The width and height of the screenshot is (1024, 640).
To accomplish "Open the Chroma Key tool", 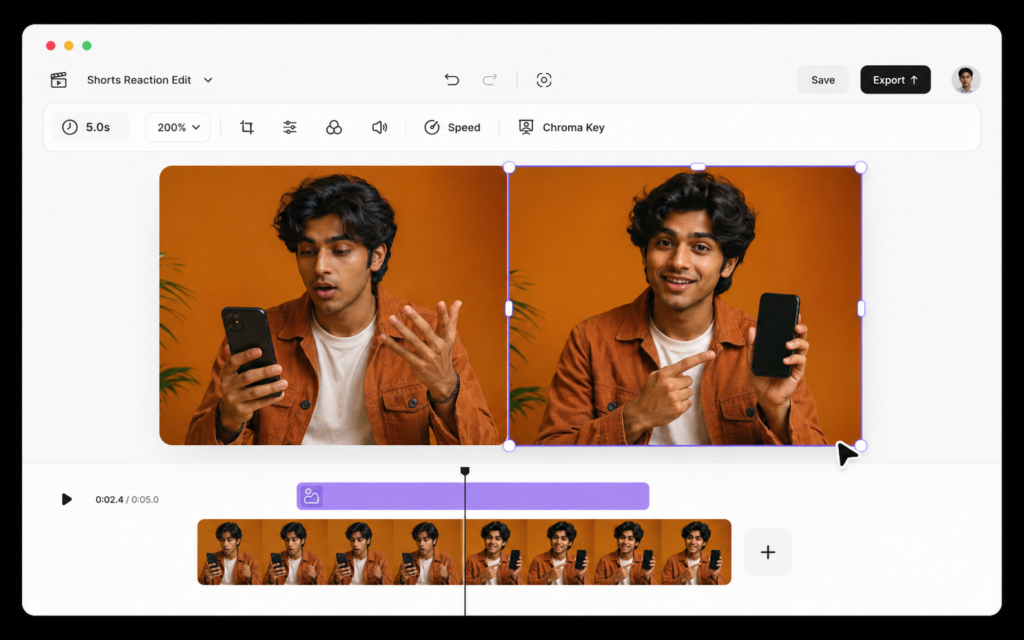I will point(562,127).
